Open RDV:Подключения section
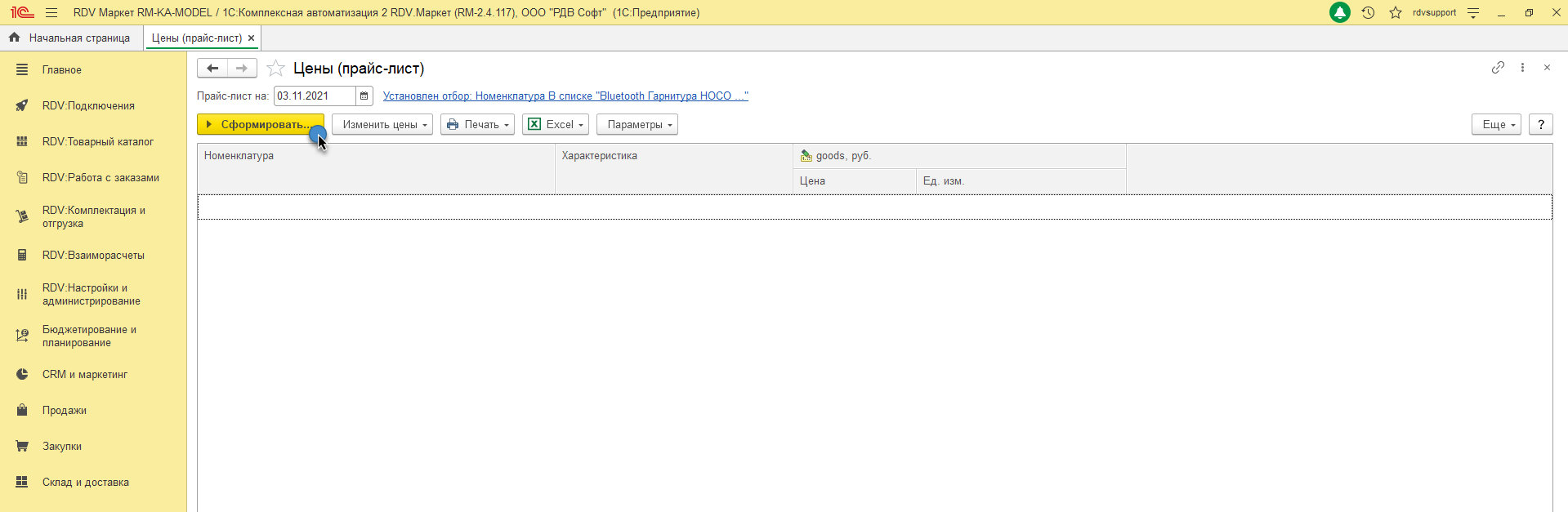Screen dimensions: 1568x512 pyautogui.click(x=93, y=105)
